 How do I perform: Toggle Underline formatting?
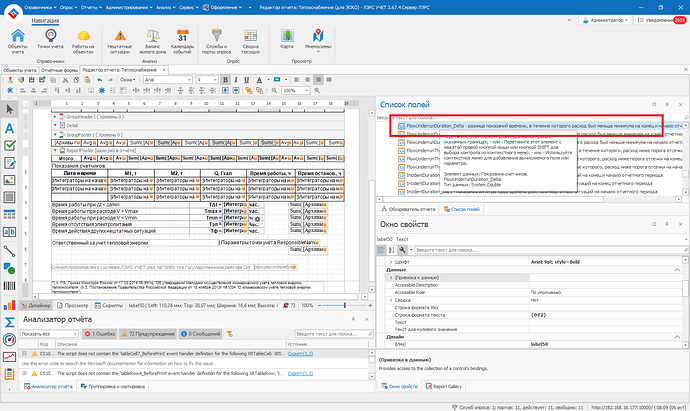[246, 80]
